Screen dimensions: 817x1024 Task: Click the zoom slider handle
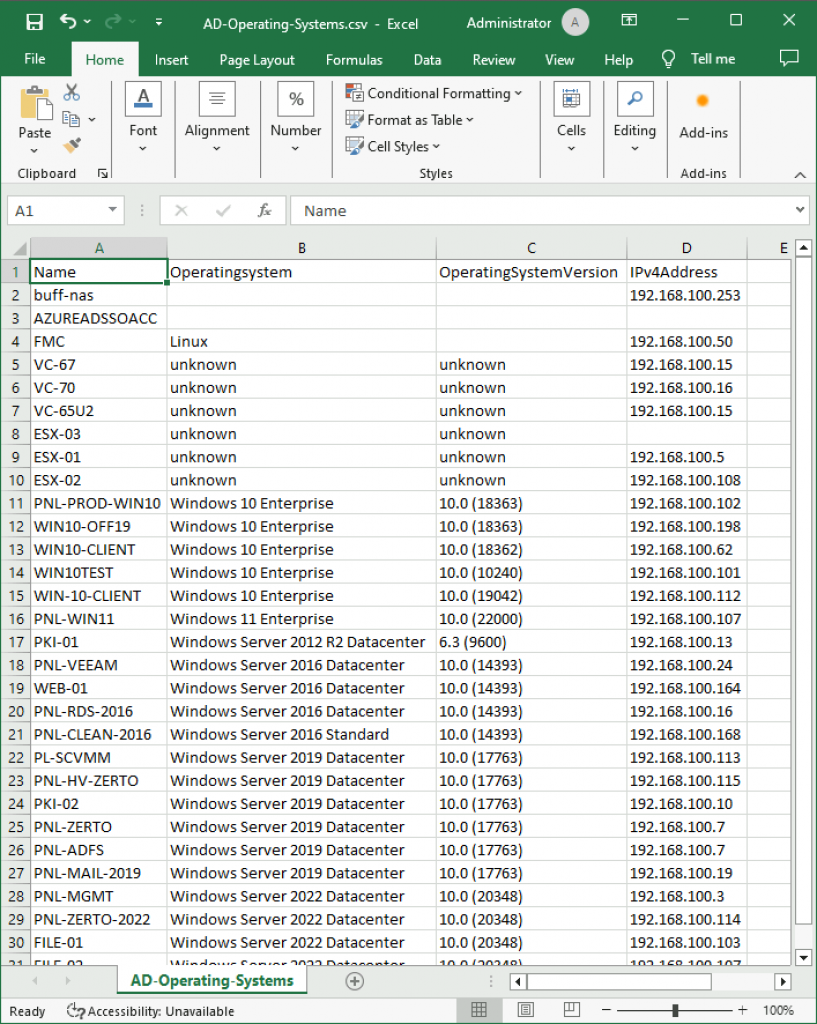coord(676,1010)
